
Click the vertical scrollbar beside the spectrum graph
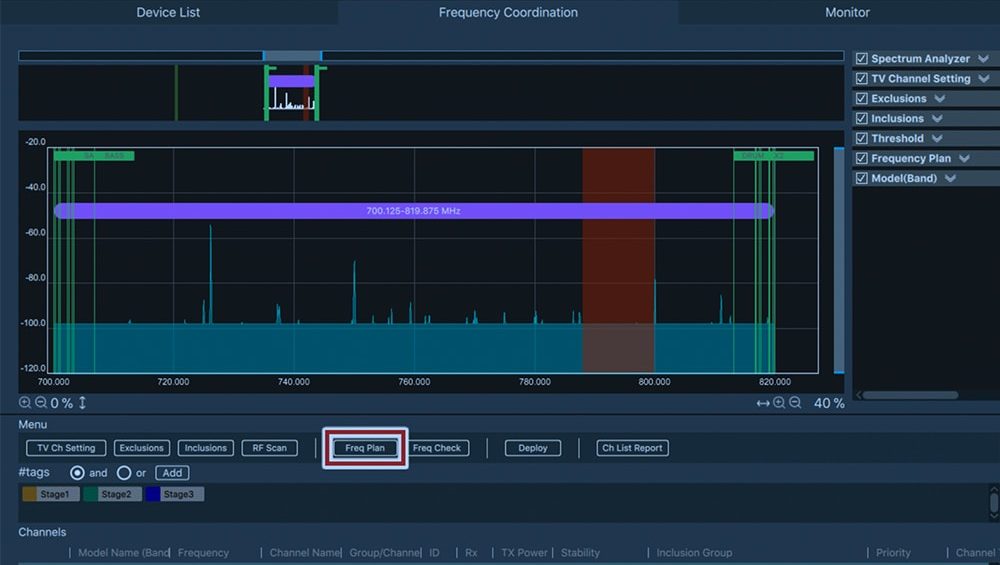[x=839, y=260]
